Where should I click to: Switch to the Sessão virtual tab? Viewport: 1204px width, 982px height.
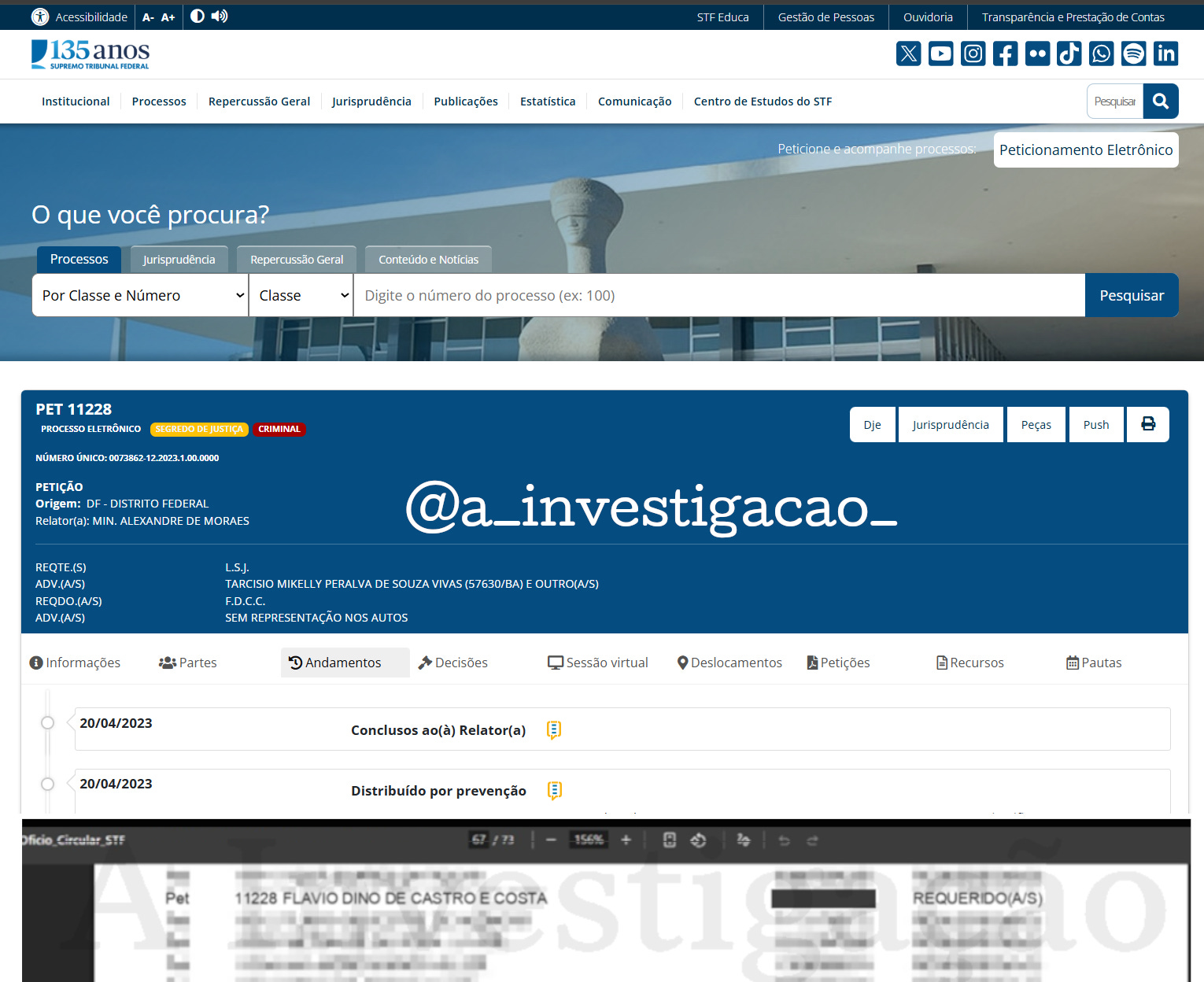coord(598,663)
